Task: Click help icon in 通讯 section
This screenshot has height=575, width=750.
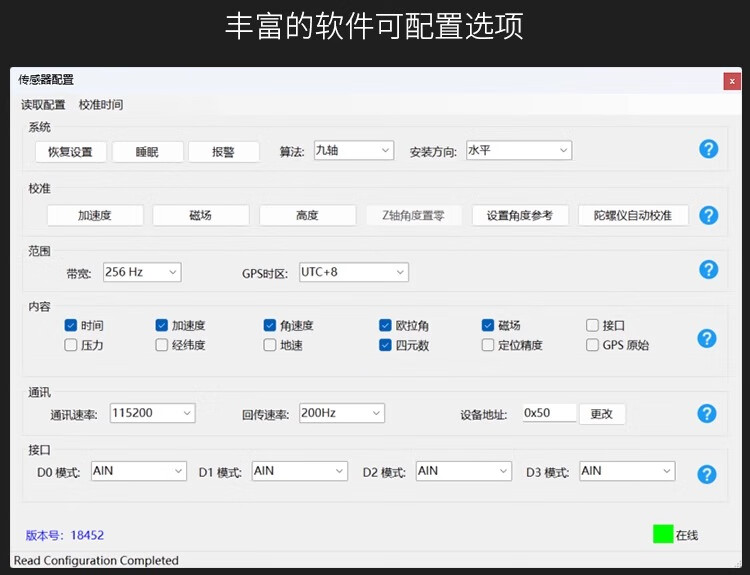Action: (707, 413)
